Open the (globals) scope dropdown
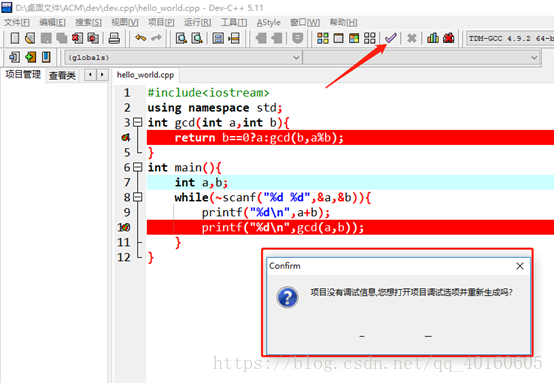This screenshot has width=554, height=383. click(183, 57)
